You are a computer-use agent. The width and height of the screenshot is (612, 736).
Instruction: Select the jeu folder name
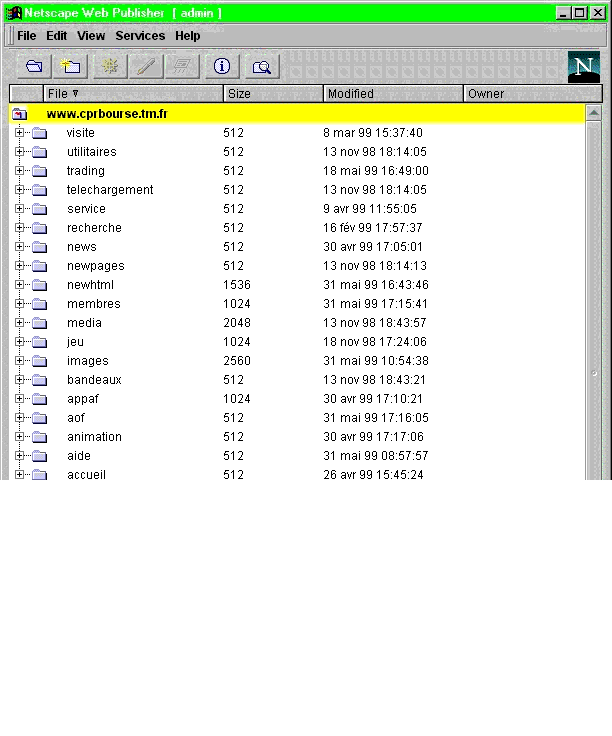(x=75, y=342)
